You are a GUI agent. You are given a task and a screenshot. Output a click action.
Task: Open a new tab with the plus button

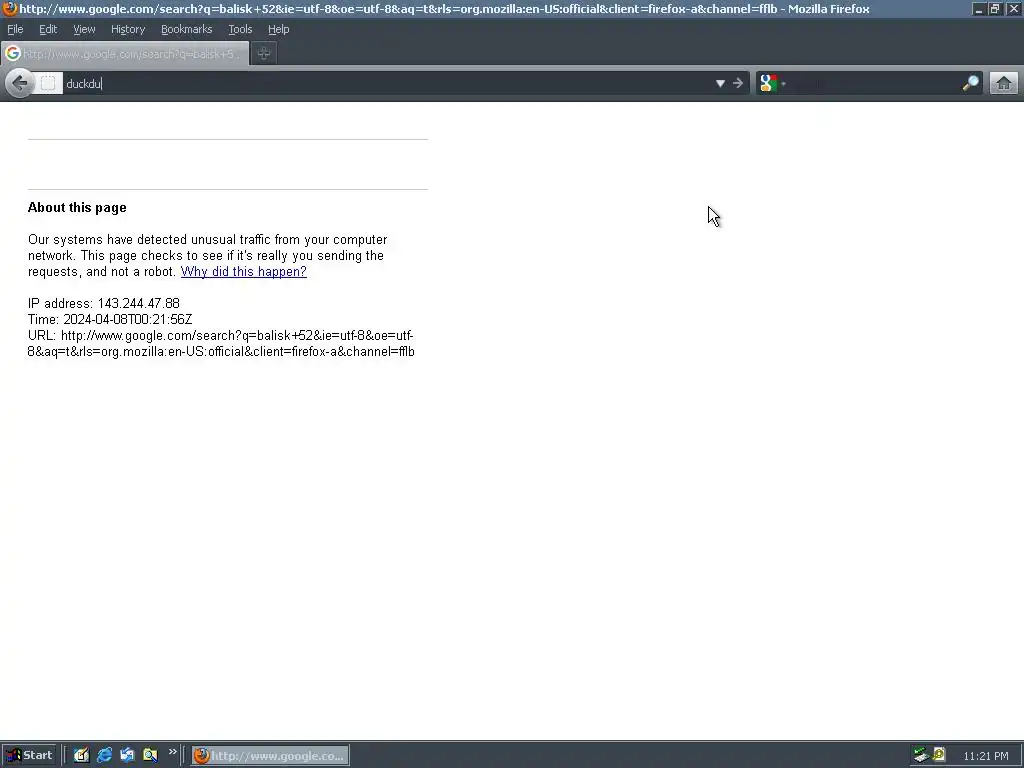pos(264,54)
